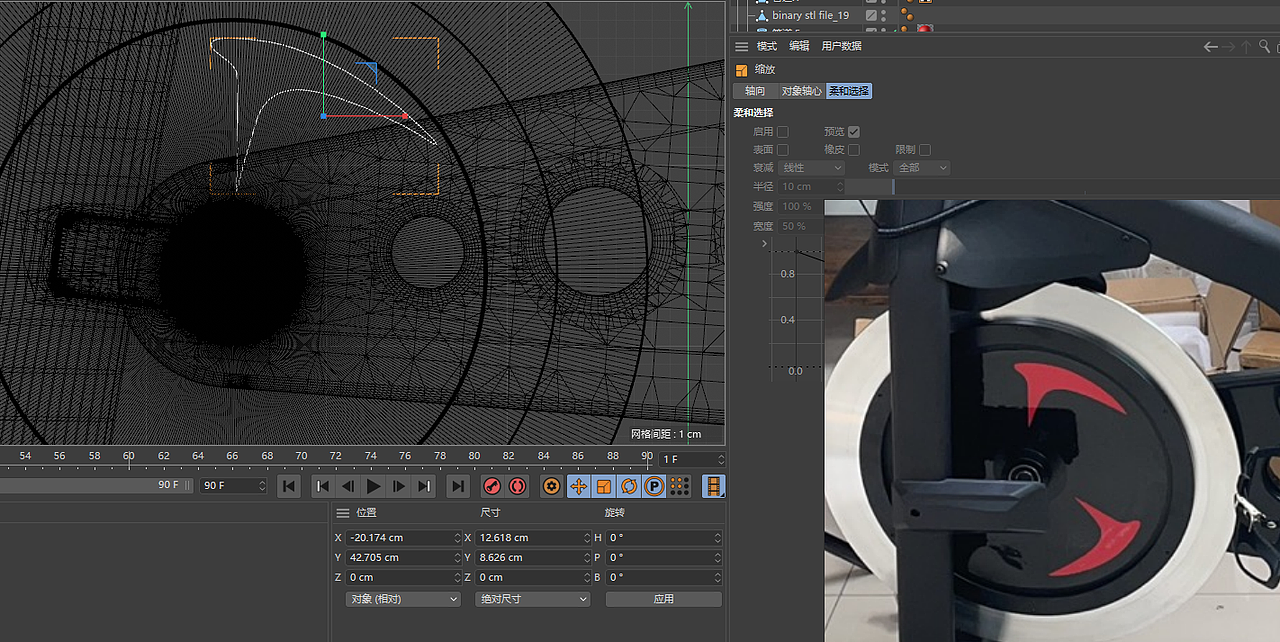This screenshot has height=642, width=1280.
Task: Click attribute manager search icon
Action: tap(1264, 46)
